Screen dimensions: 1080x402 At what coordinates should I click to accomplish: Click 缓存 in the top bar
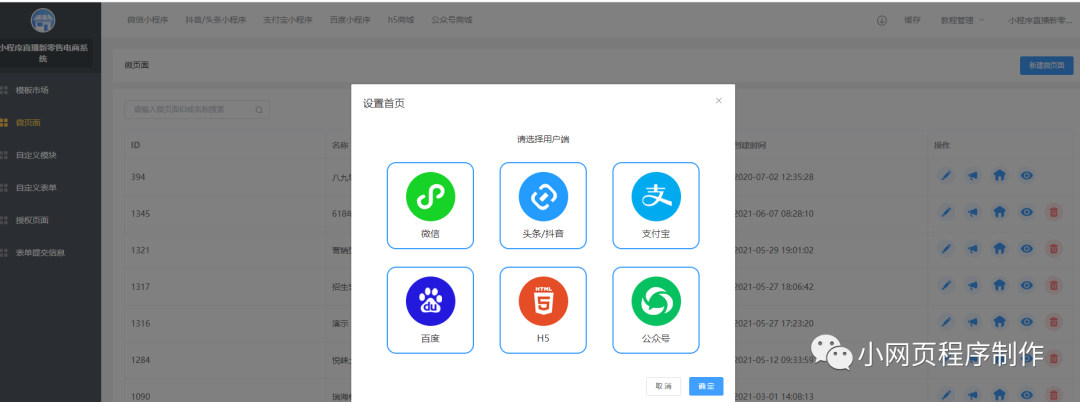point(912,21)
